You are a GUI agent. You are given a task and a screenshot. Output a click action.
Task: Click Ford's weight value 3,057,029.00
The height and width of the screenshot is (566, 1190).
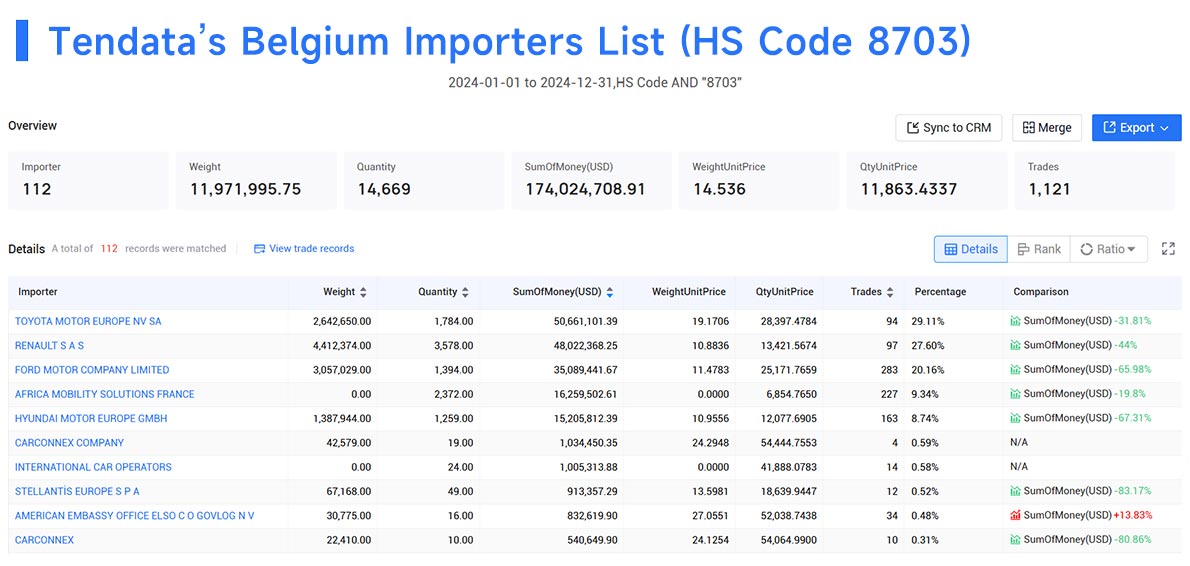[x=342, y=369]
